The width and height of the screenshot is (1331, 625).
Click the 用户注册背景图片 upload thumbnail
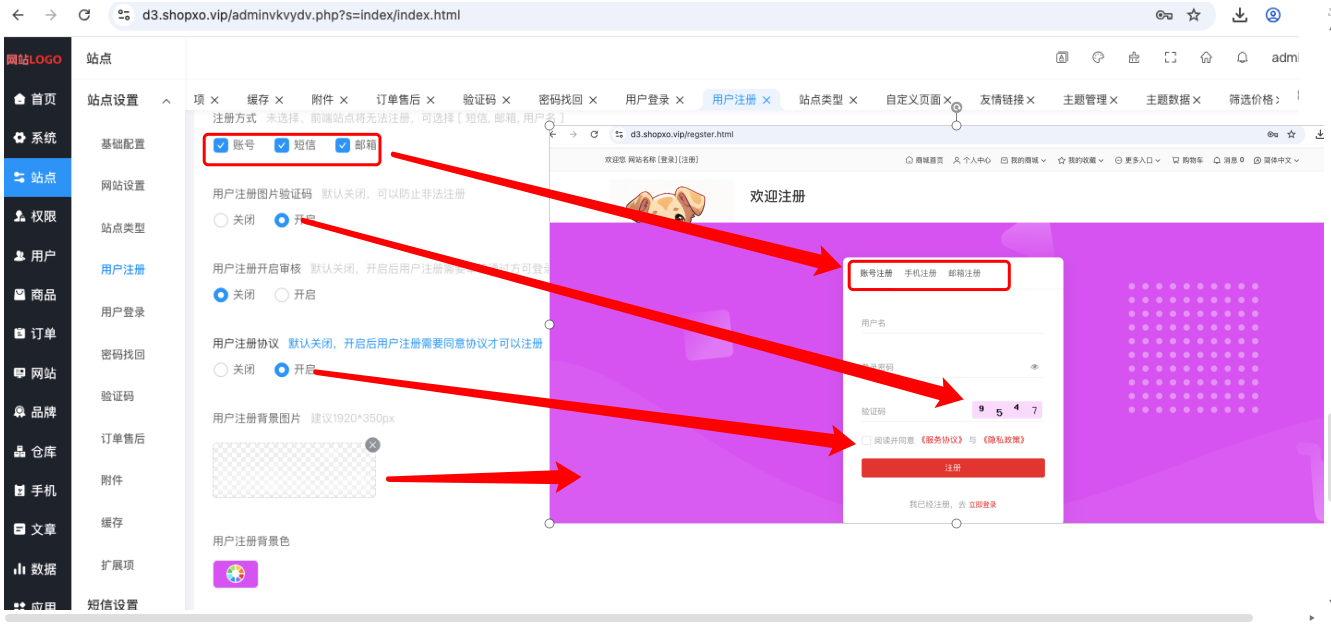[294, 470]
